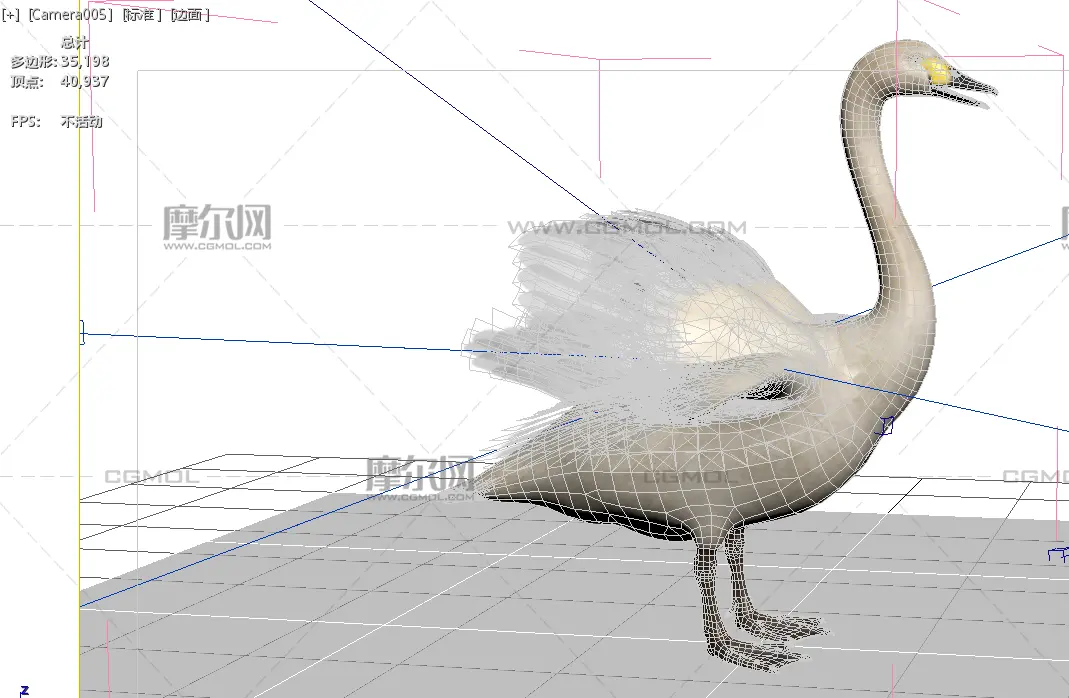This screenshot has height=698, width=1069.
Task: Click the swan's yellow eye patch
Action: pyautogui.click(x=937, y=70)
